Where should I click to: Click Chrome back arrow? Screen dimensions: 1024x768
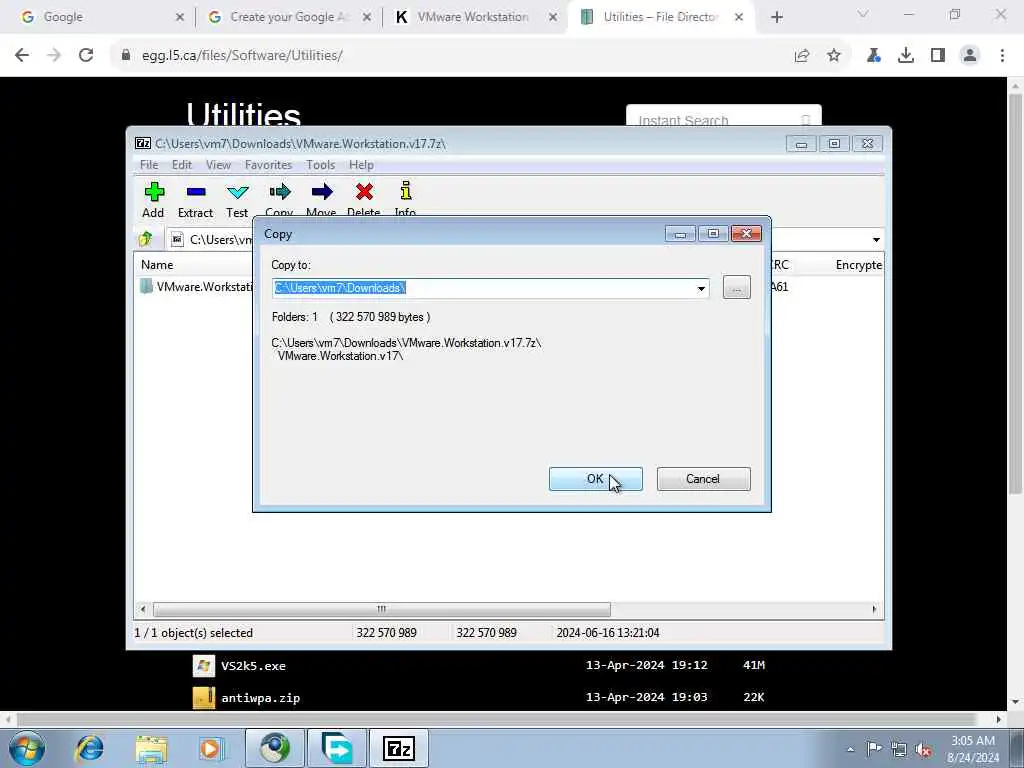[22, 56]
